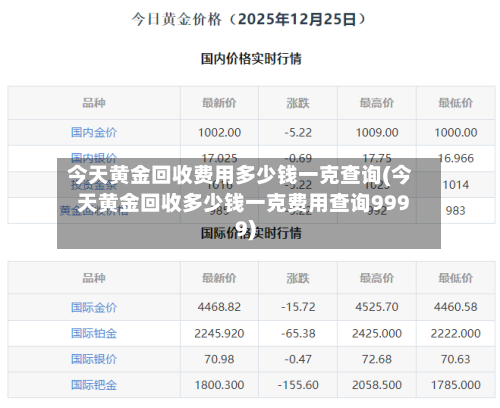
Task: Select the -65.38 change cell
Action: tap(298, 333)
